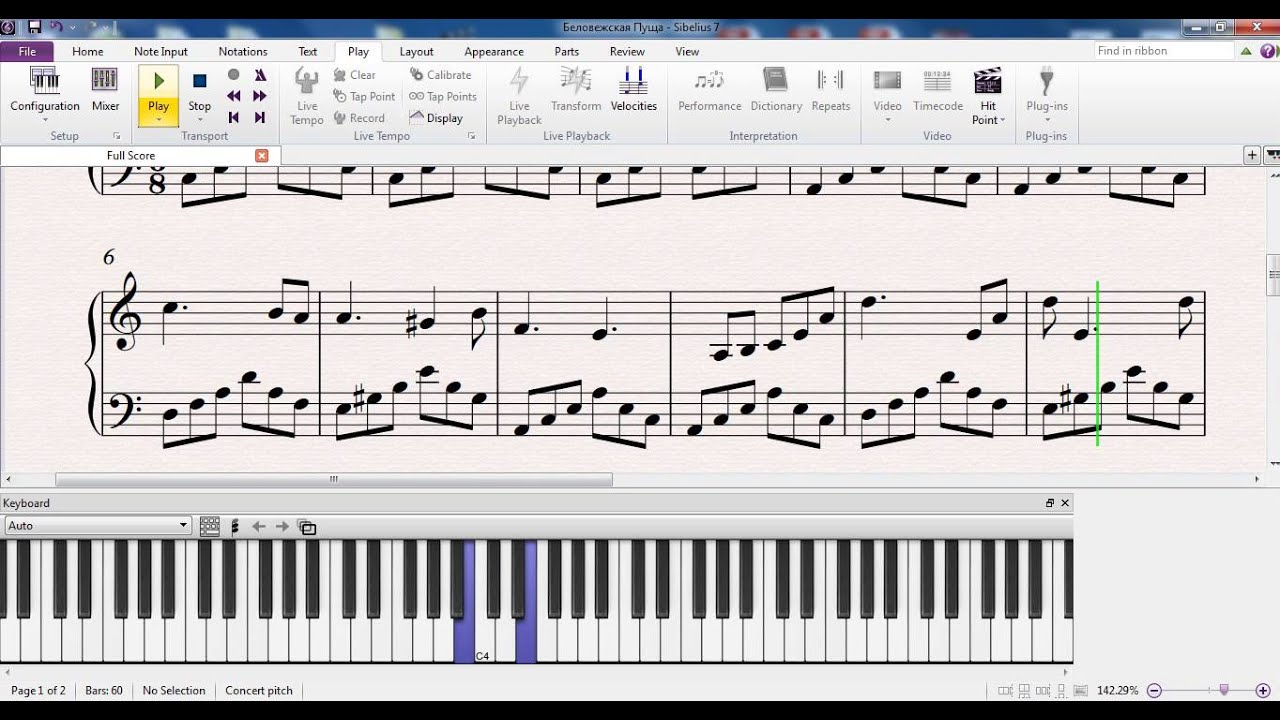Click the Calibrate button
Image resolution: width=1280 pixels, height=720 pixels.
(x=440, y=75)
